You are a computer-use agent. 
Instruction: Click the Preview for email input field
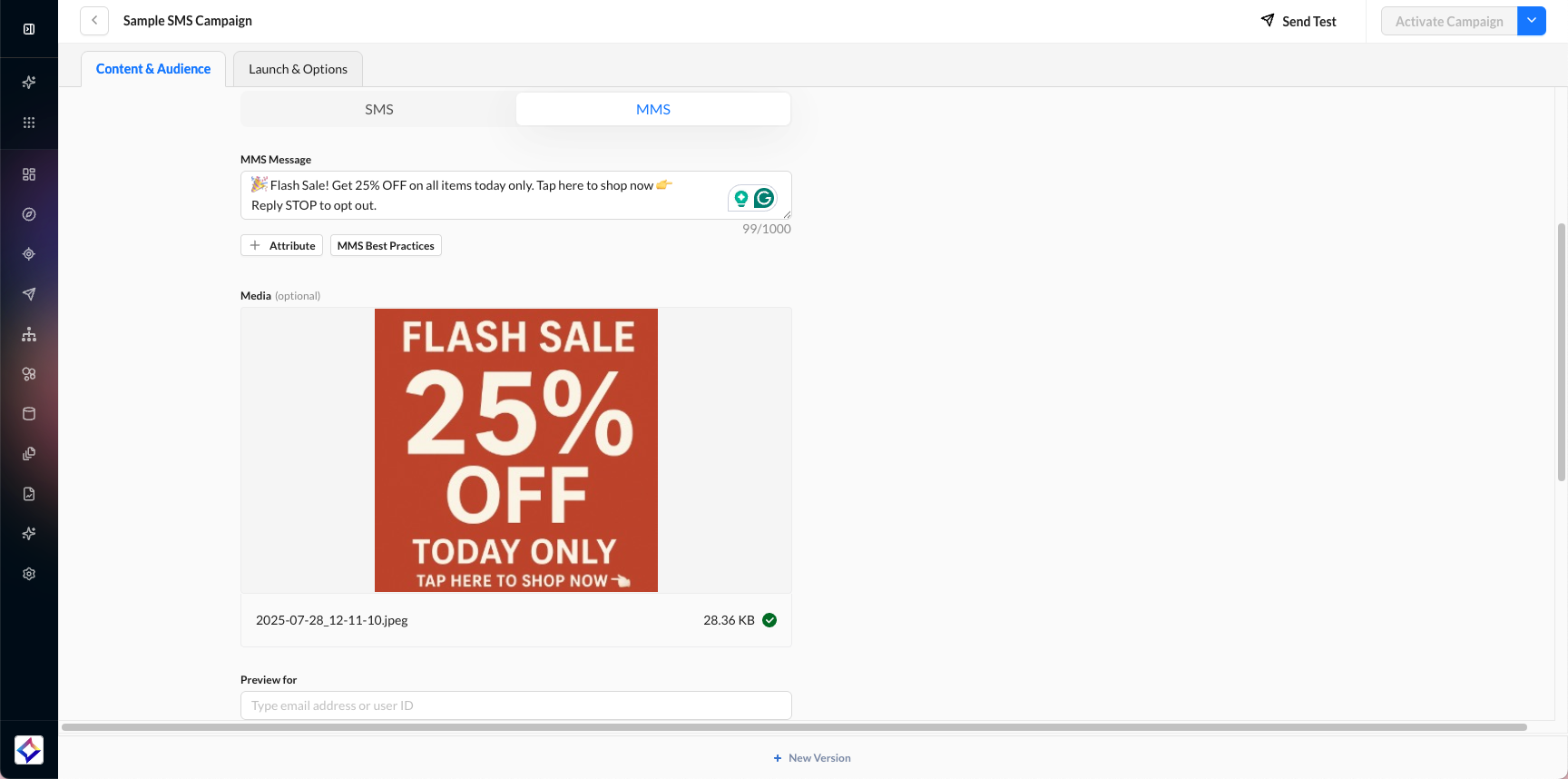pos(515,705)
